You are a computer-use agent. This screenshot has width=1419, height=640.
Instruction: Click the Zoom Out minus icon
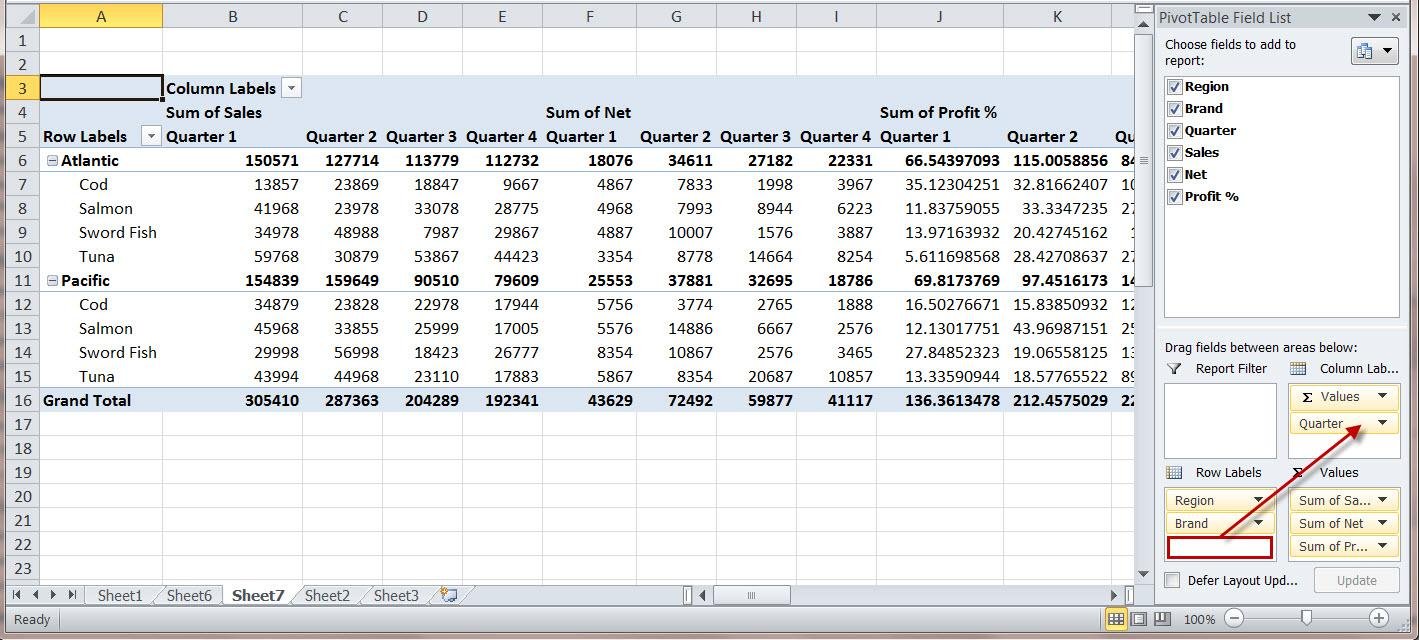pyautogui.click(x=1236, y=618)
